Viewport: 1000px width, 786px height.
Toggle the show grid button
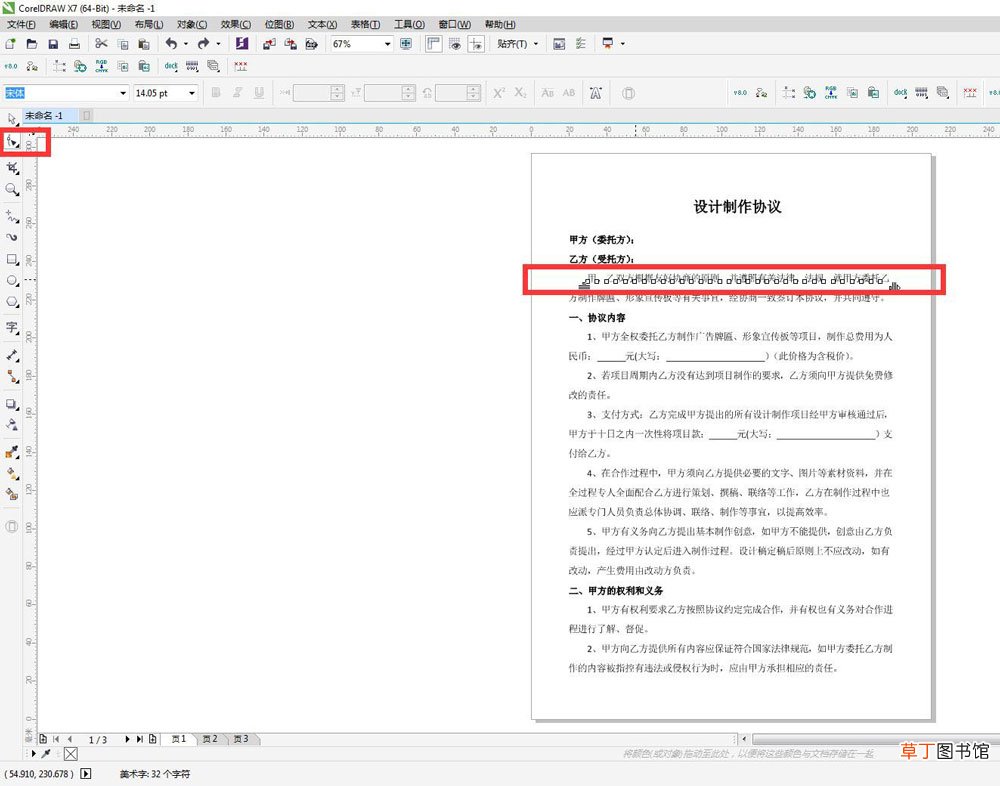[455, 43]
